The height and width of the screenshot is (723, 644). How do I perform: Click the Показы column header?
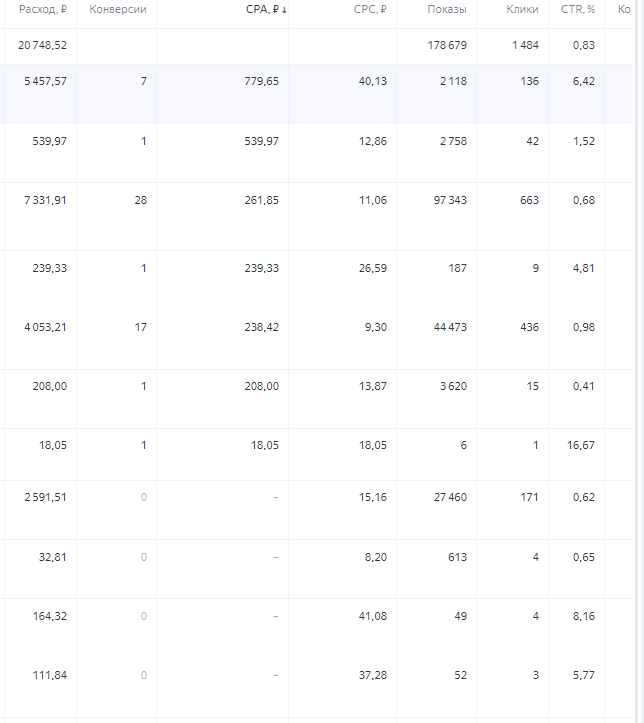click(x=446, y=10)
